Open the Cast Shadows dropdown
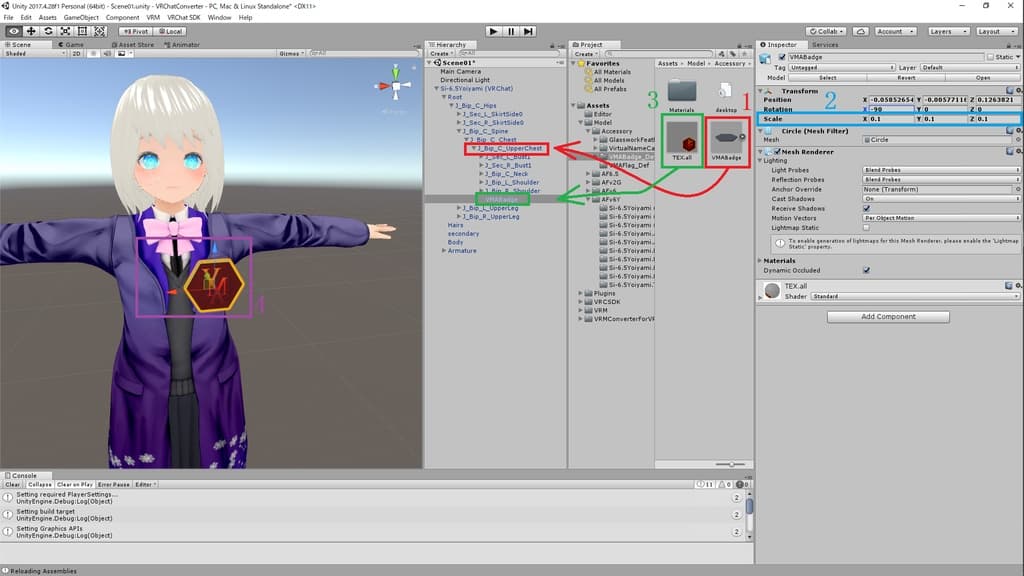 click(x=940, y=198)
